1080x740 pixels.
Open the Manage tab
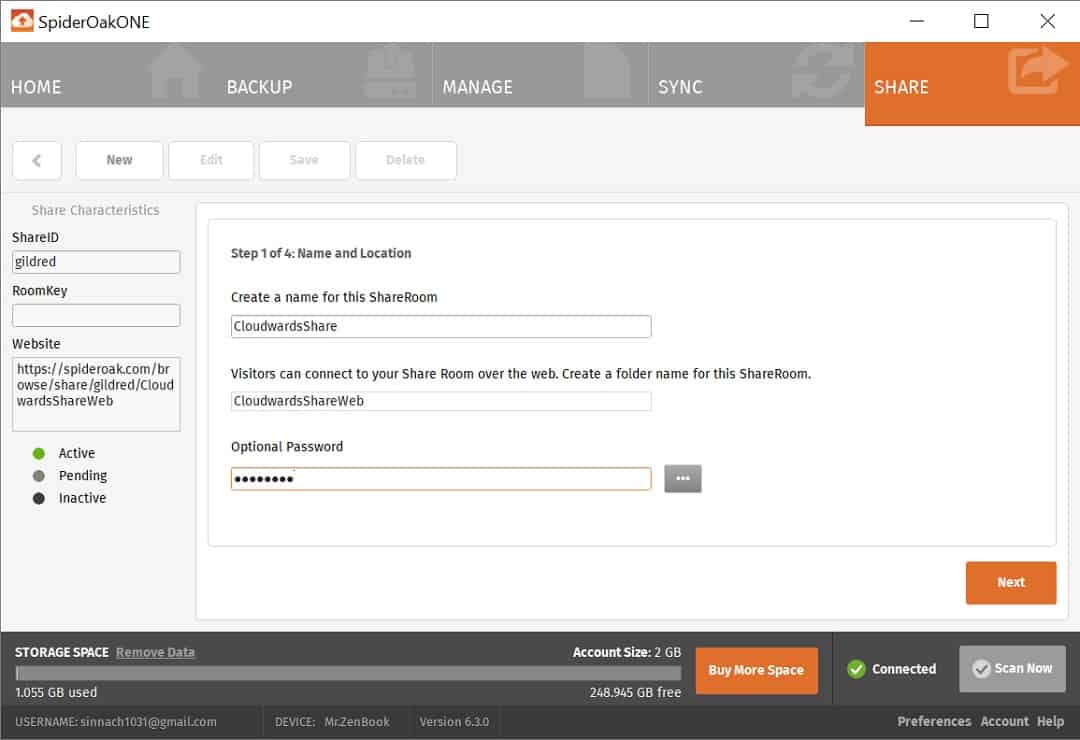pyautogui.click(x=540, y=86)
